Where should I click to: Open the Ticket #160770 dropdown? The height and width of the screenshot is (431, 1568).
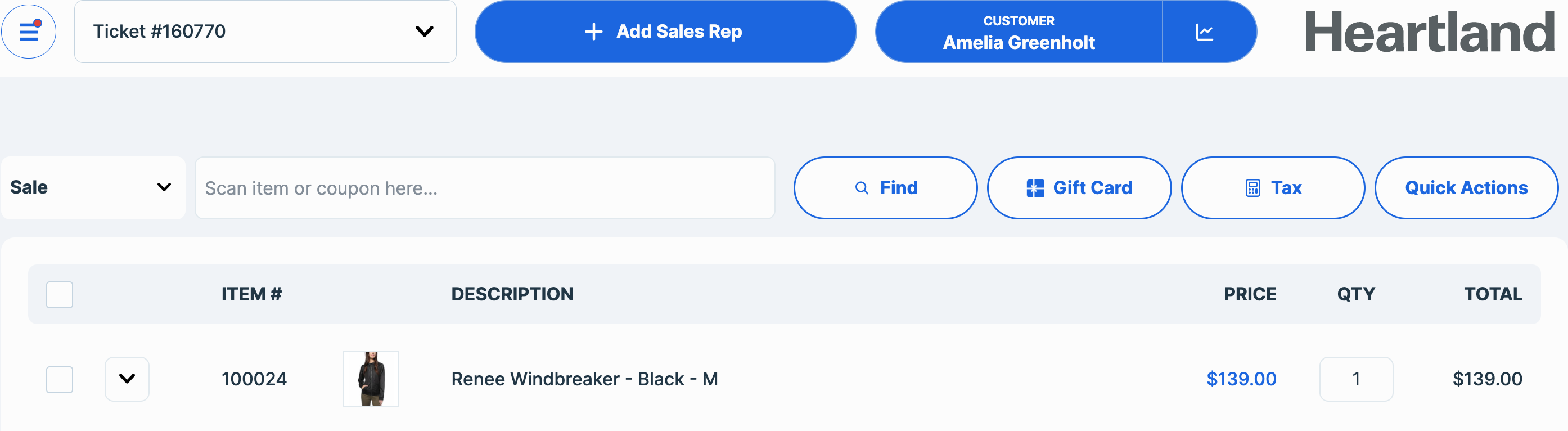[x=265, y=32]
